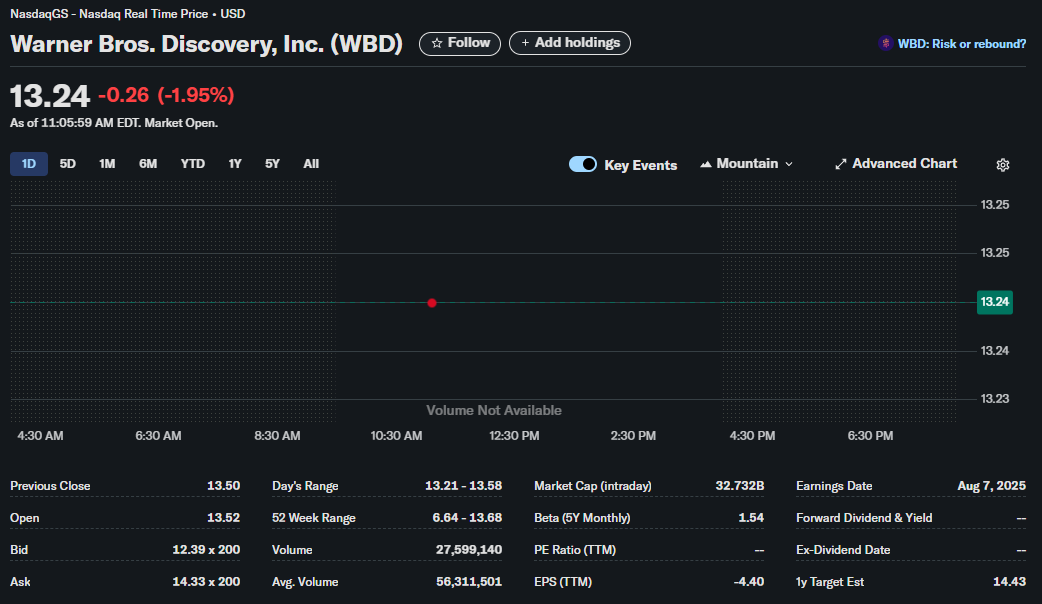
Task: Click the green 13.24 current price label
Action: click(x=995, y=302)
